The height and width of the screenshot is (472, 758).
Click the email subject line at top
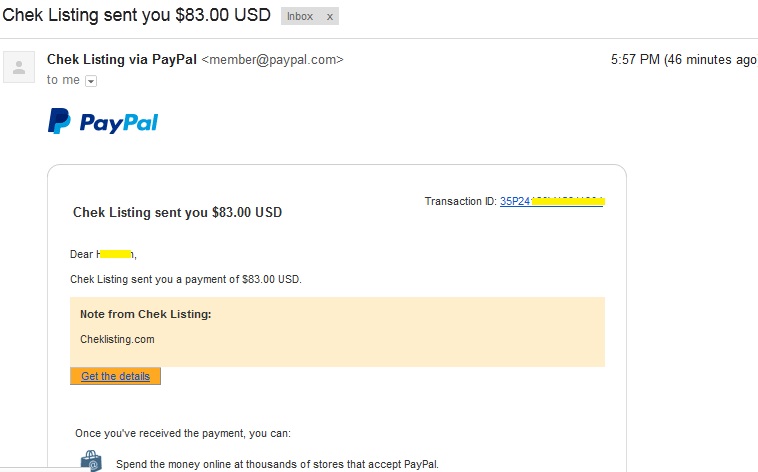click(138, 16)
